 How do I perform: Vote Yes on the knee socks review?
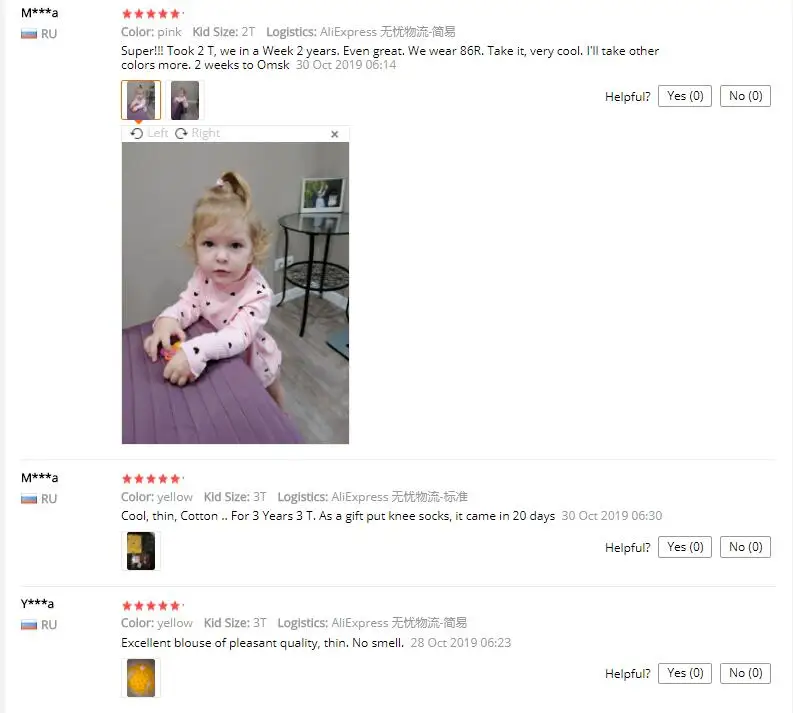pos(685,547)
